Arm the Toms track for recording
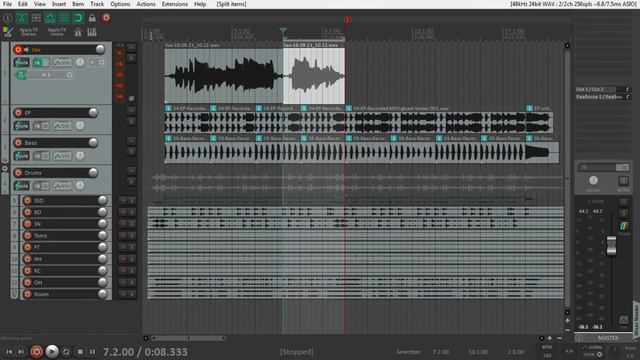This screenshot has height=360, width=640. click(x=27, y=236)
